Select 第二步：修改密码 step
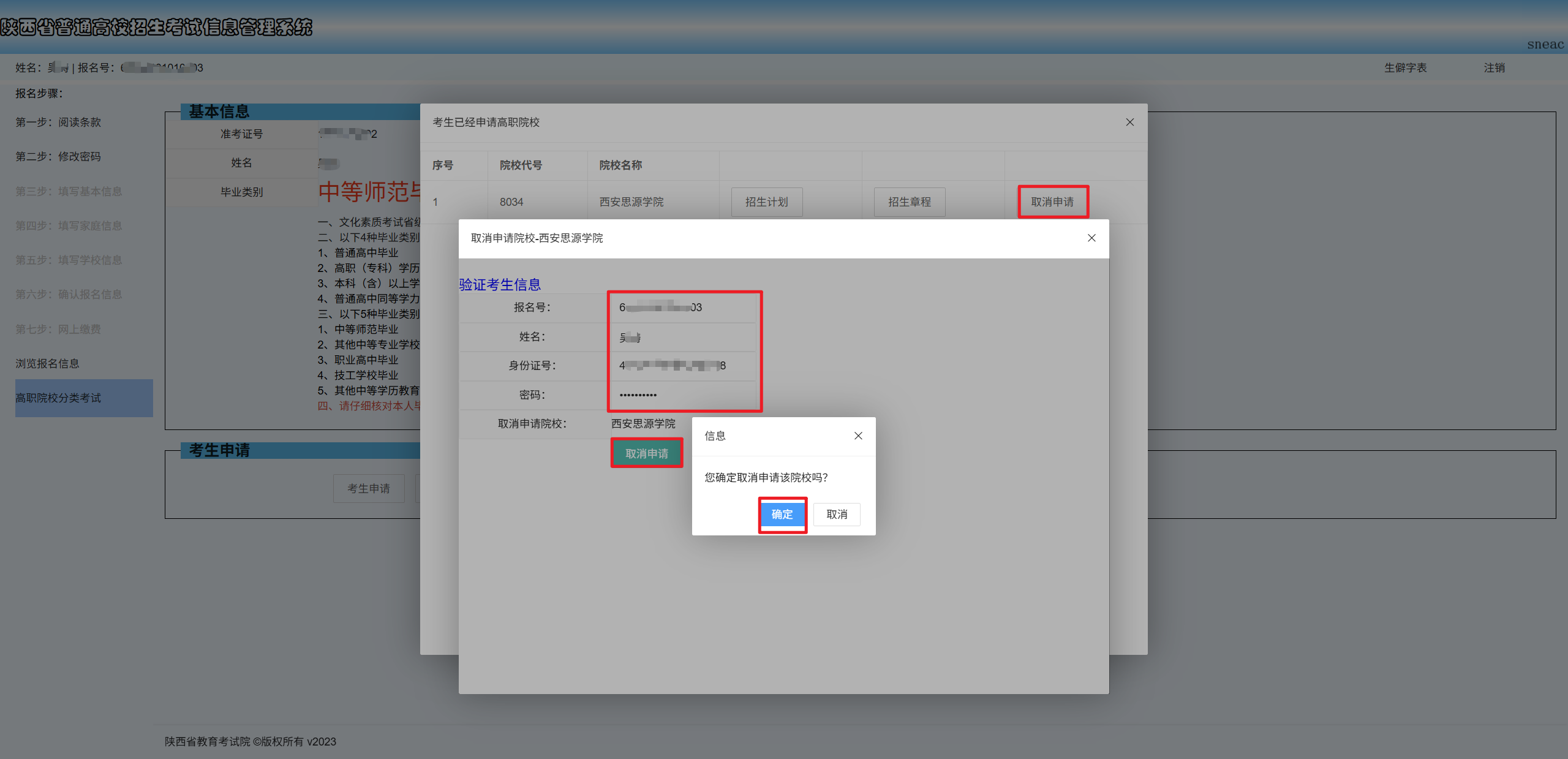The width and height of the screenshot is (1568, 759). [58, 156]
